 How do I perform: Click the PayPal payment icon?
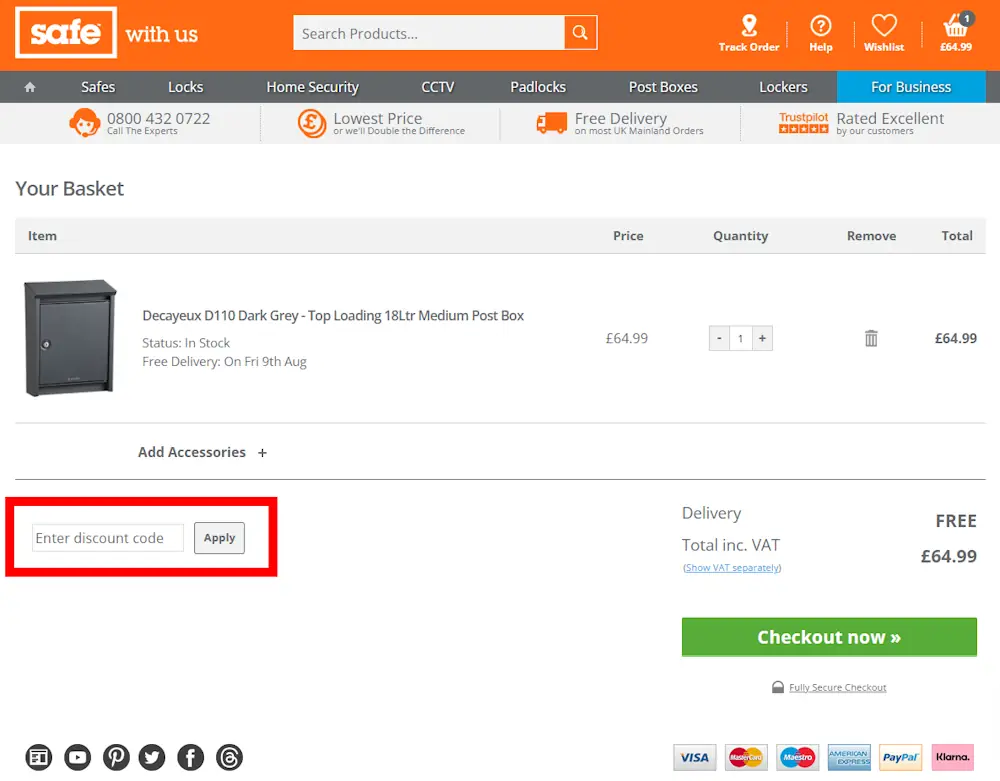click(x=901, y=757)
